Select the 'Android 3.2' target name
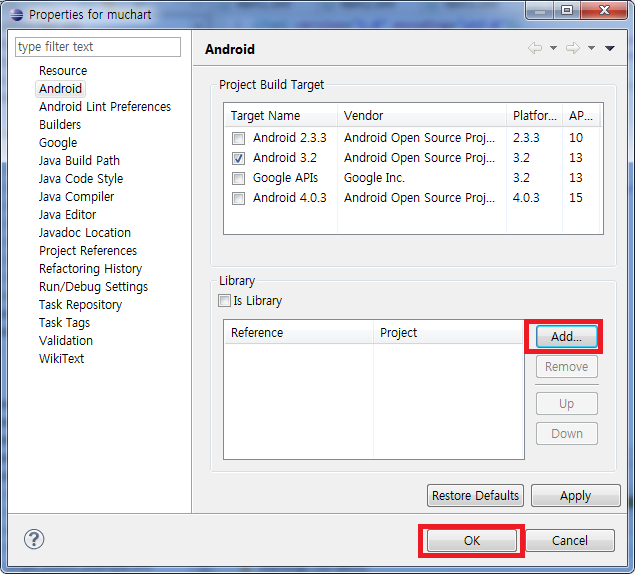 click(285, 158)
